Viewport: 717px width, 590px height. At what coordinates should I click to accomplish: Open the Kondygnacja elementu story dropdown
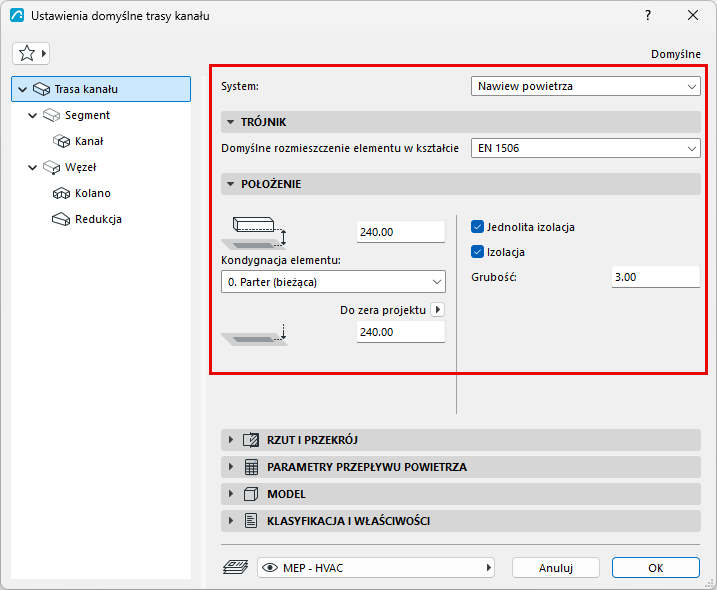(333, 282)
